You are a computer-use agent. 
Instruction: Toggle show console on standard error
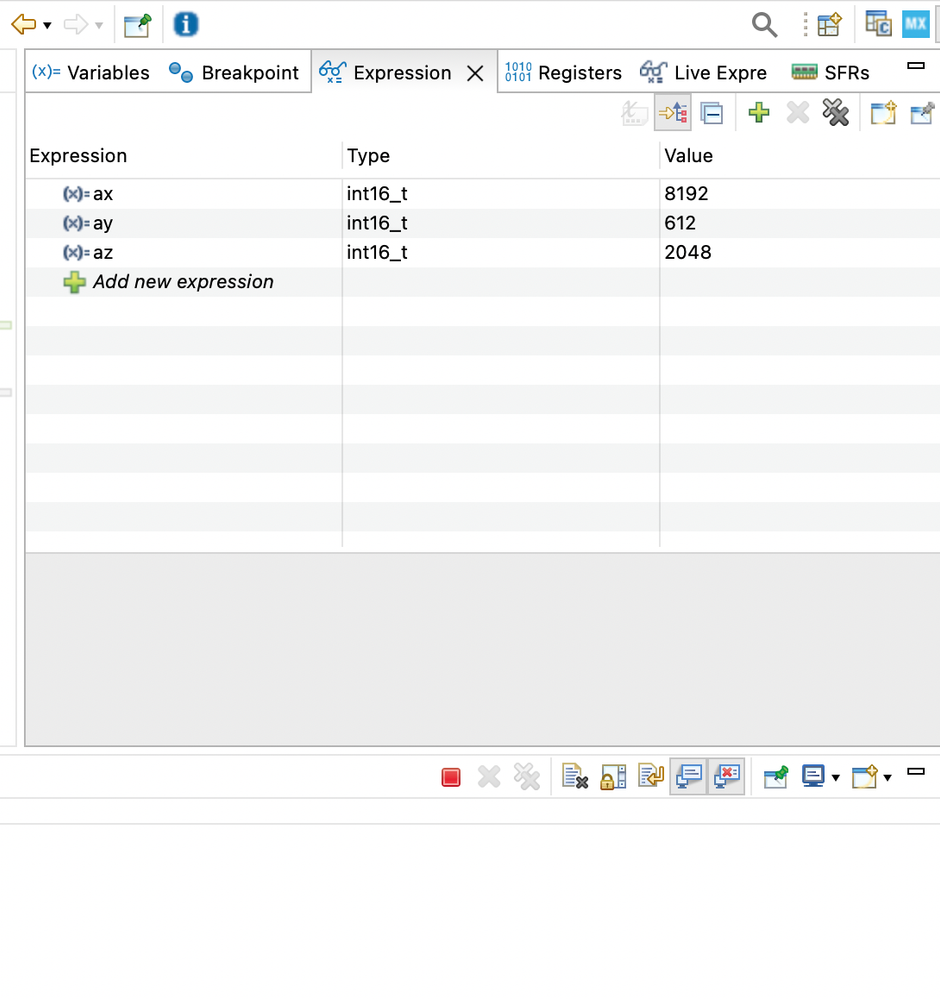click(x=727, y=777)
